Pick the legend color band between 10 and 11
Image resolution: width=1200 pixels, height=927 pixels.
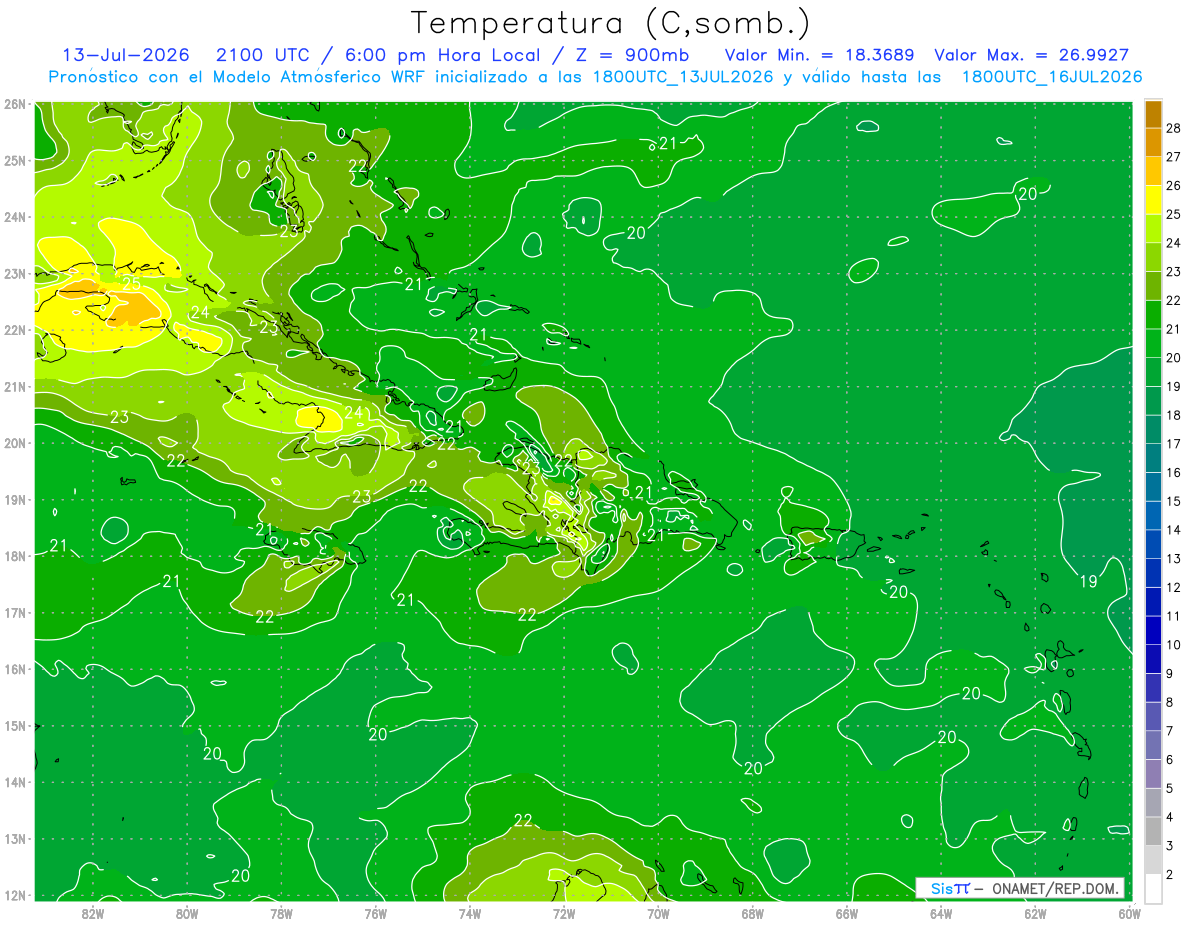[x=1153, y=630]
